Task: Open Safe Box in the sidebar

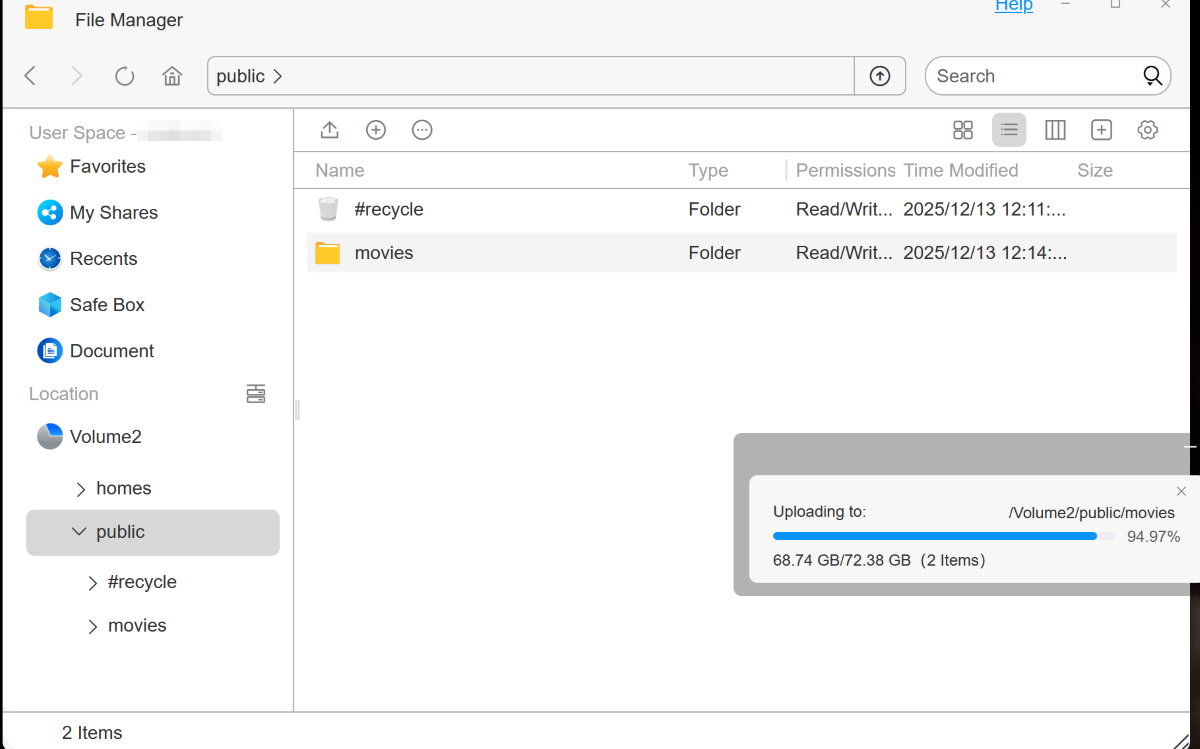Action: (x=107, y=305)
